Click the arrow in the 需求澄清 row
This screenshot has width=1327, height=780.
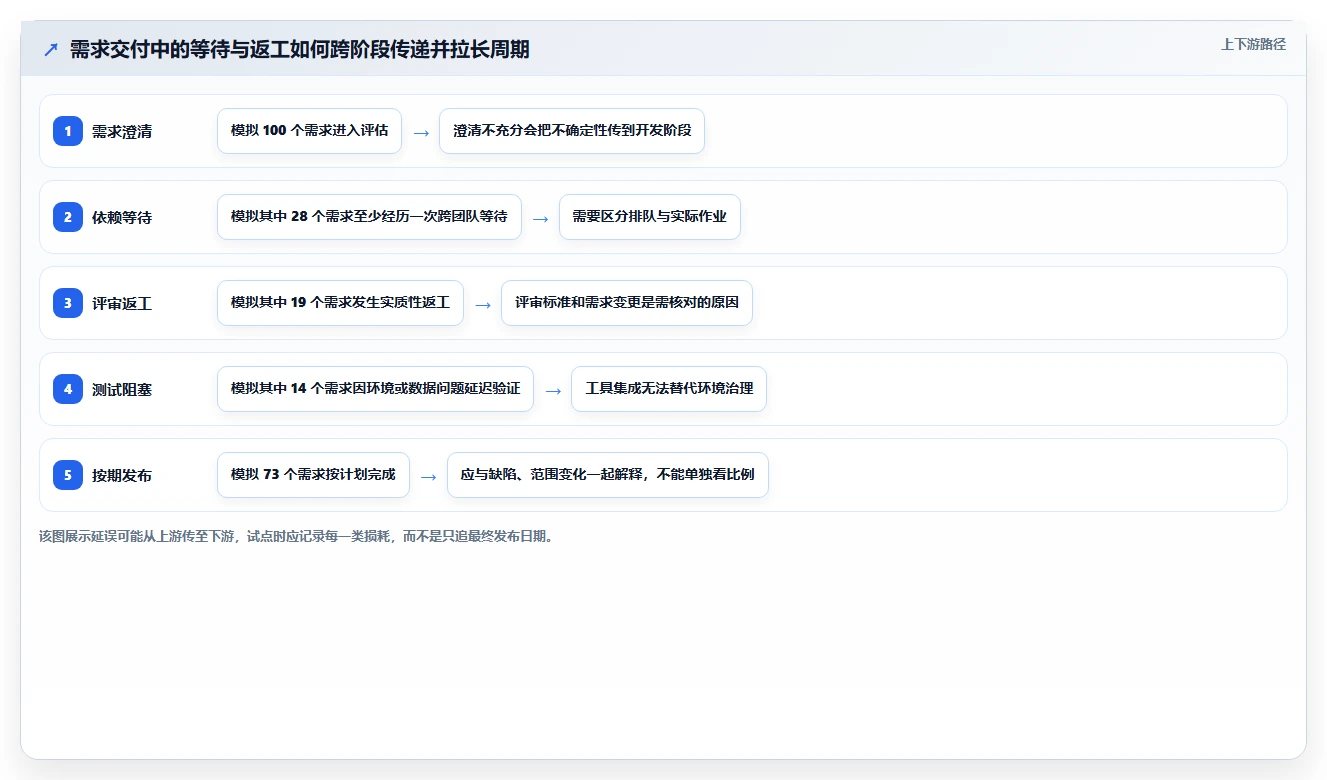tap(421, 132)
